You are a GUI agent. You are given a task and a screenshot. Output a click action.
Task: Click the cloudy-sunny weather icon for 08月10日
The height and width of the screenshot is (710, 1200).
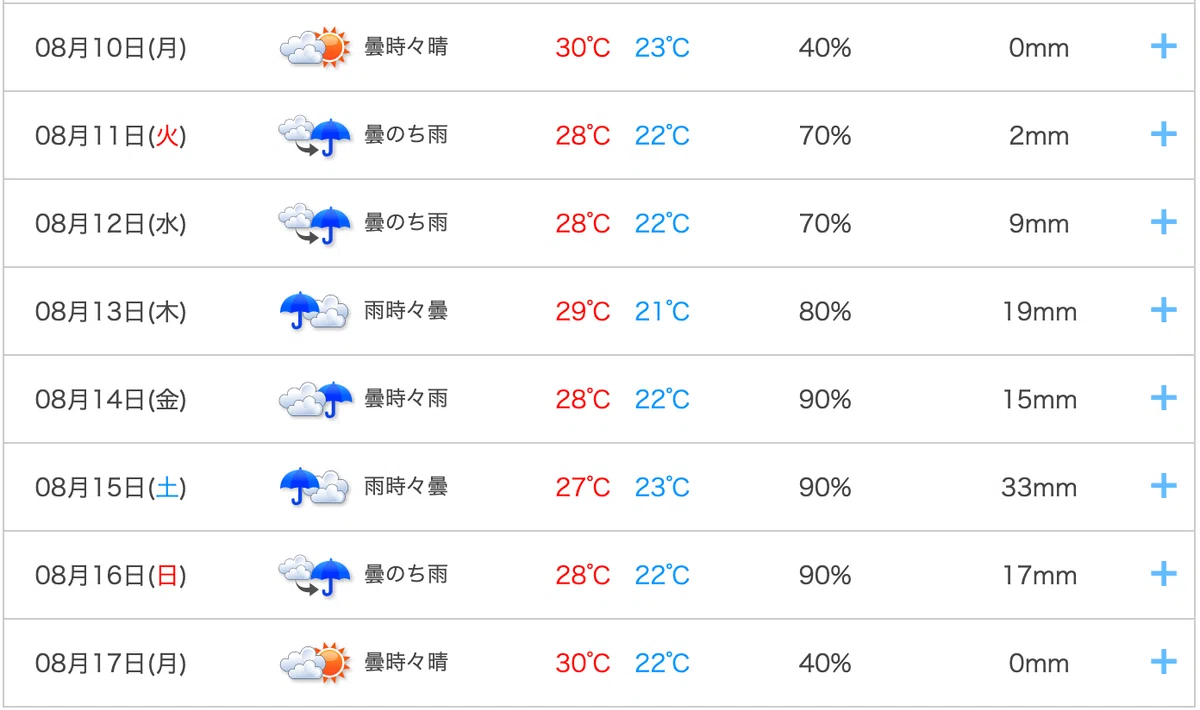315,47
